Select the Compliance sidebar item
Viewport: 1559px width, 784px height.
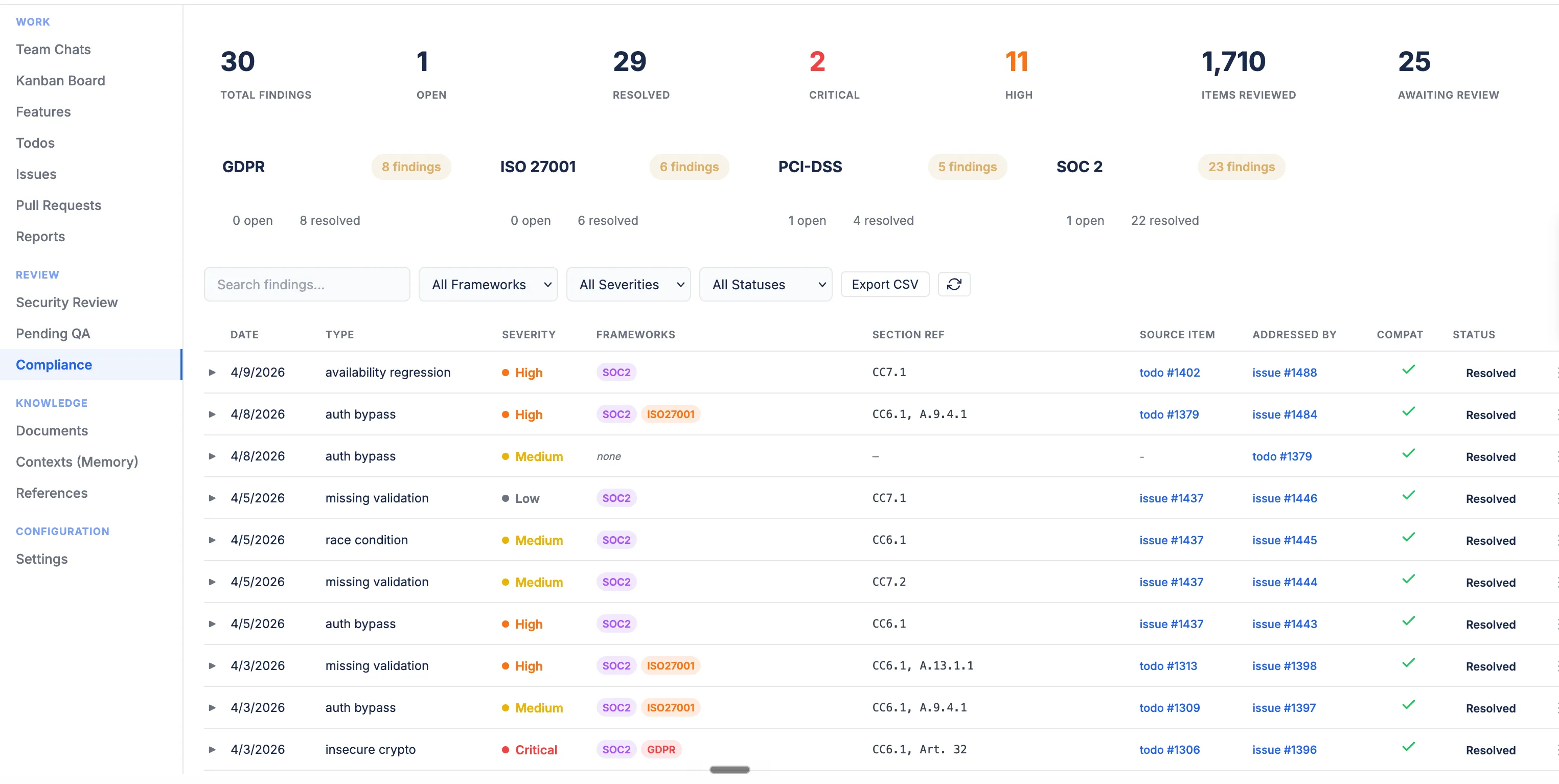coord(91,365)
